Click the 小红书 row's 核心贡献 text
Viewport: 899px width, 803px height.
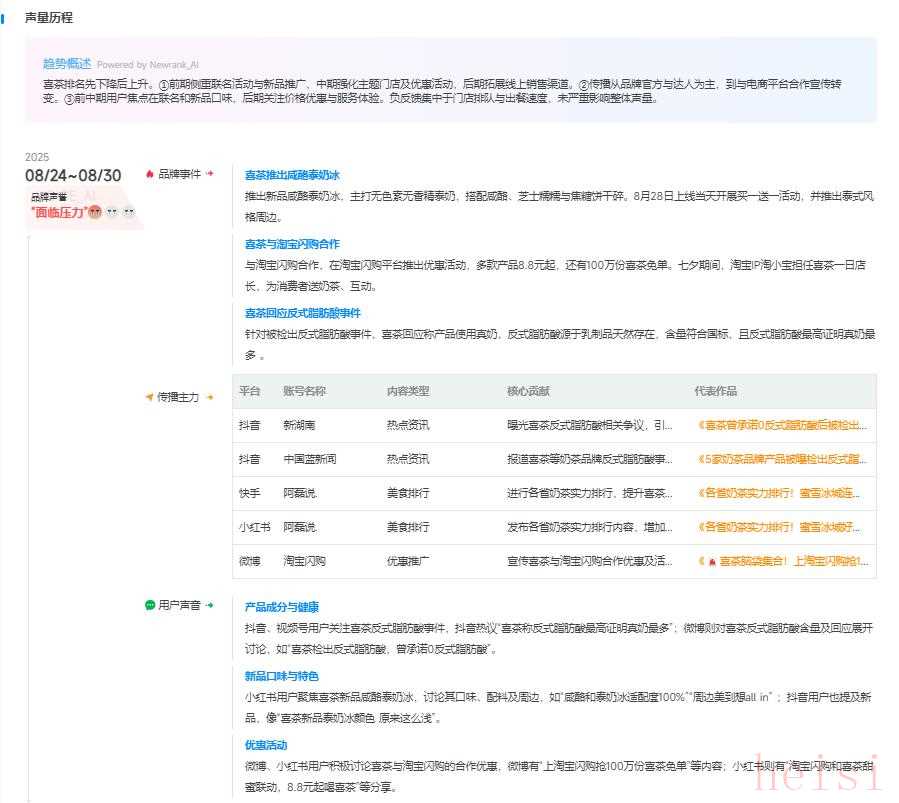pyautogui.click(x=590, y=527)
